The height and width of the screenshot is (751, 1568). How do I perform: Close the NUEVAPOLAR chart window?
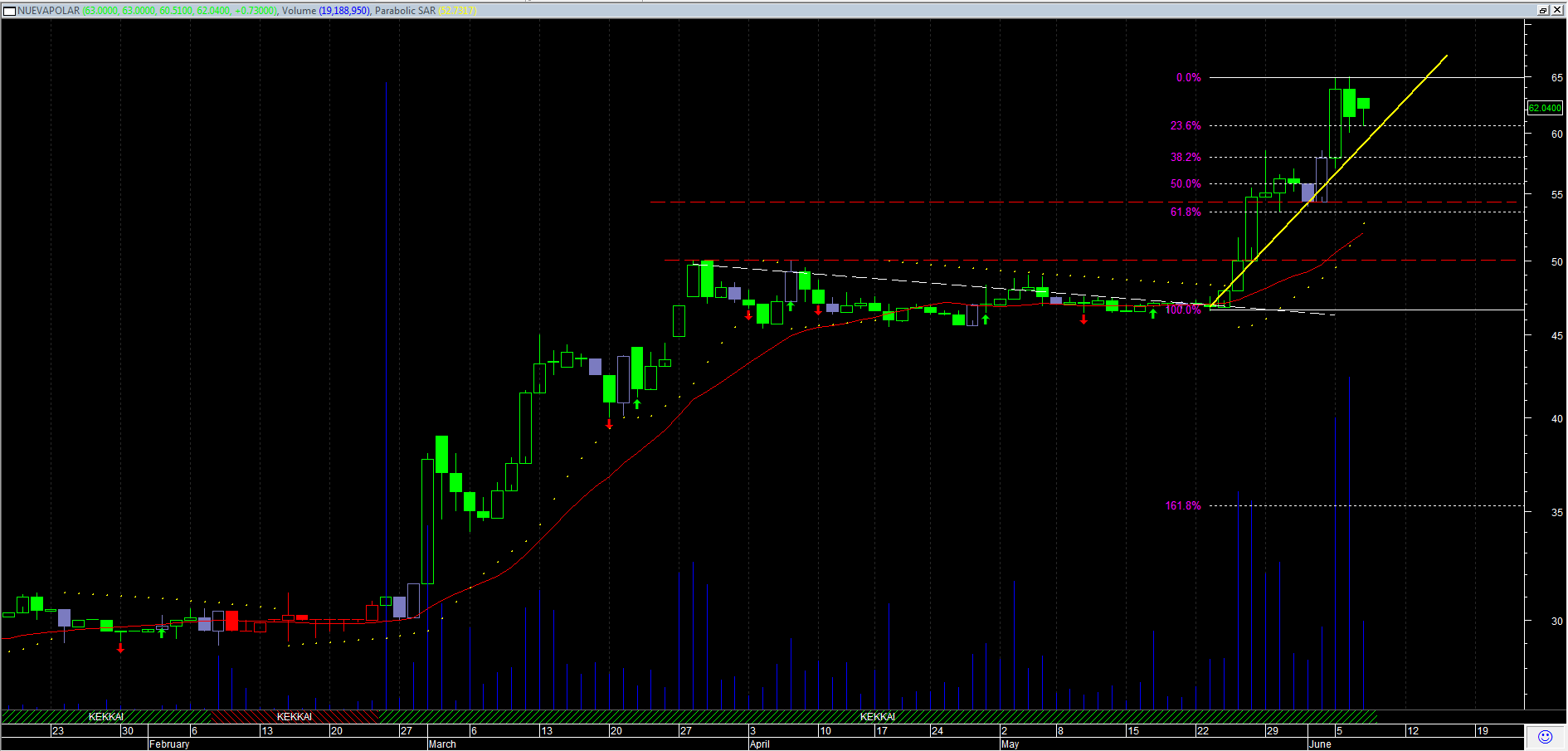coord(1556,10)
